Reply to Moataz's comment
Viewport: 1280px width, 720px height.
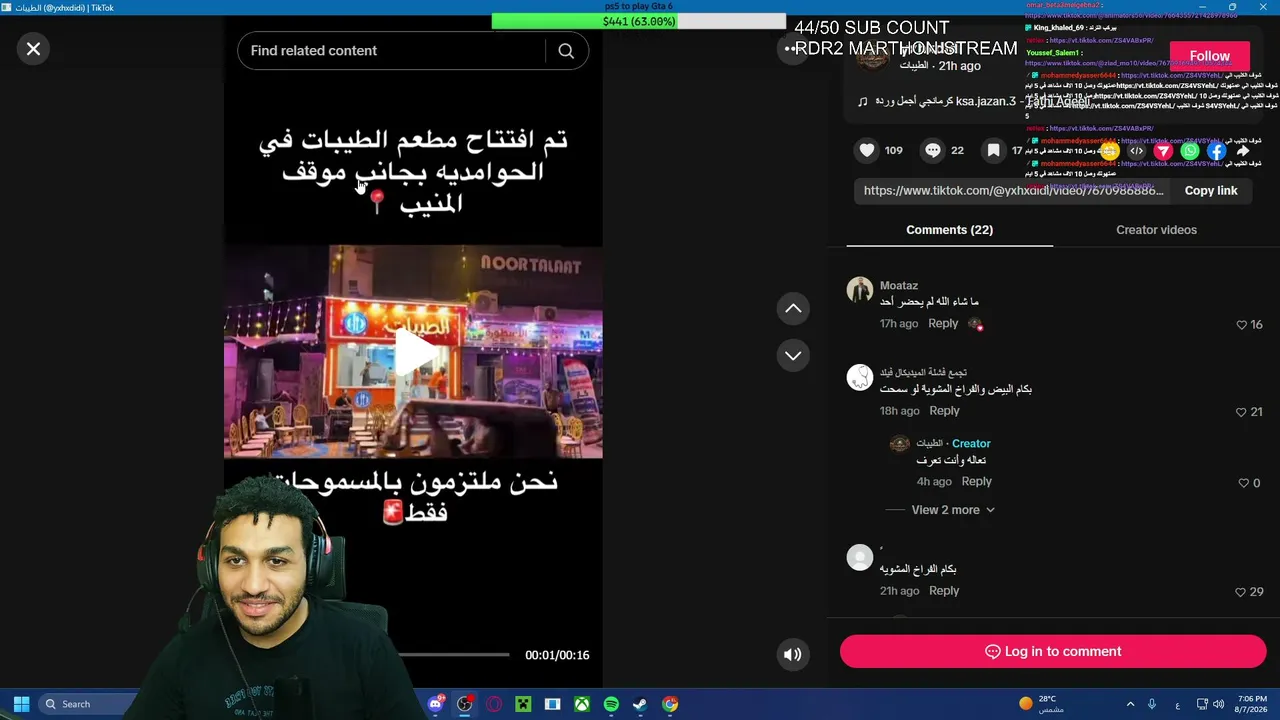(943, 324)
